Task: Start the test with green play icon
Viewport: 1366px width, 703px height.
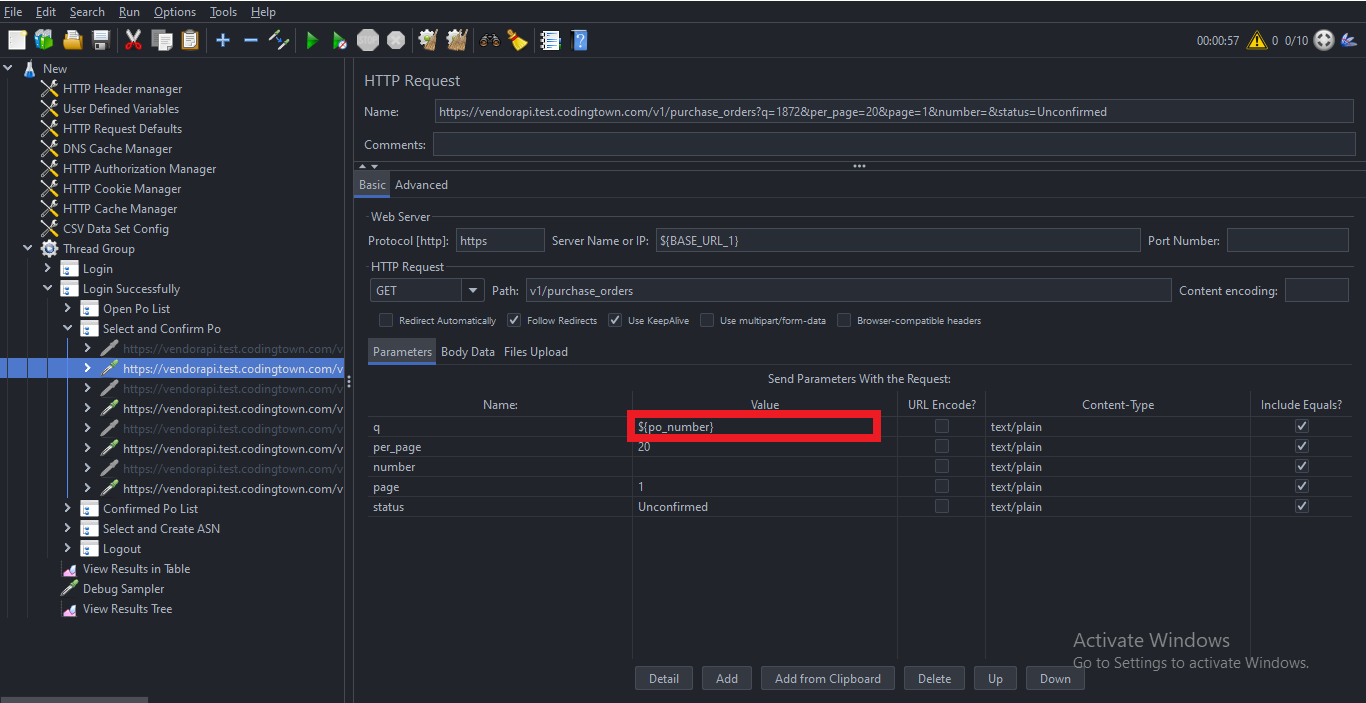Action: coord(312,40)
